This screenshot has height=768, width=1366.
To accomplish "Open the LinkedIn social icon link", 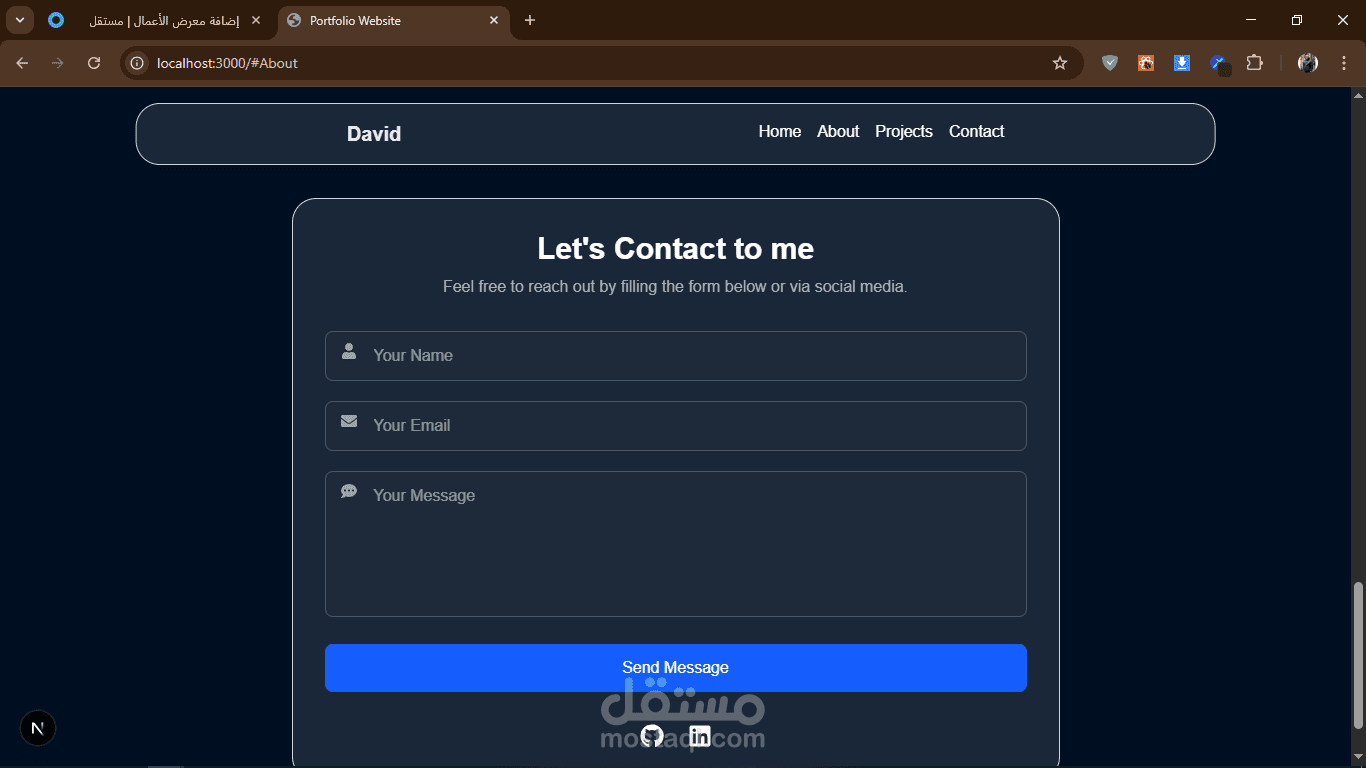I will coord(700,736).
